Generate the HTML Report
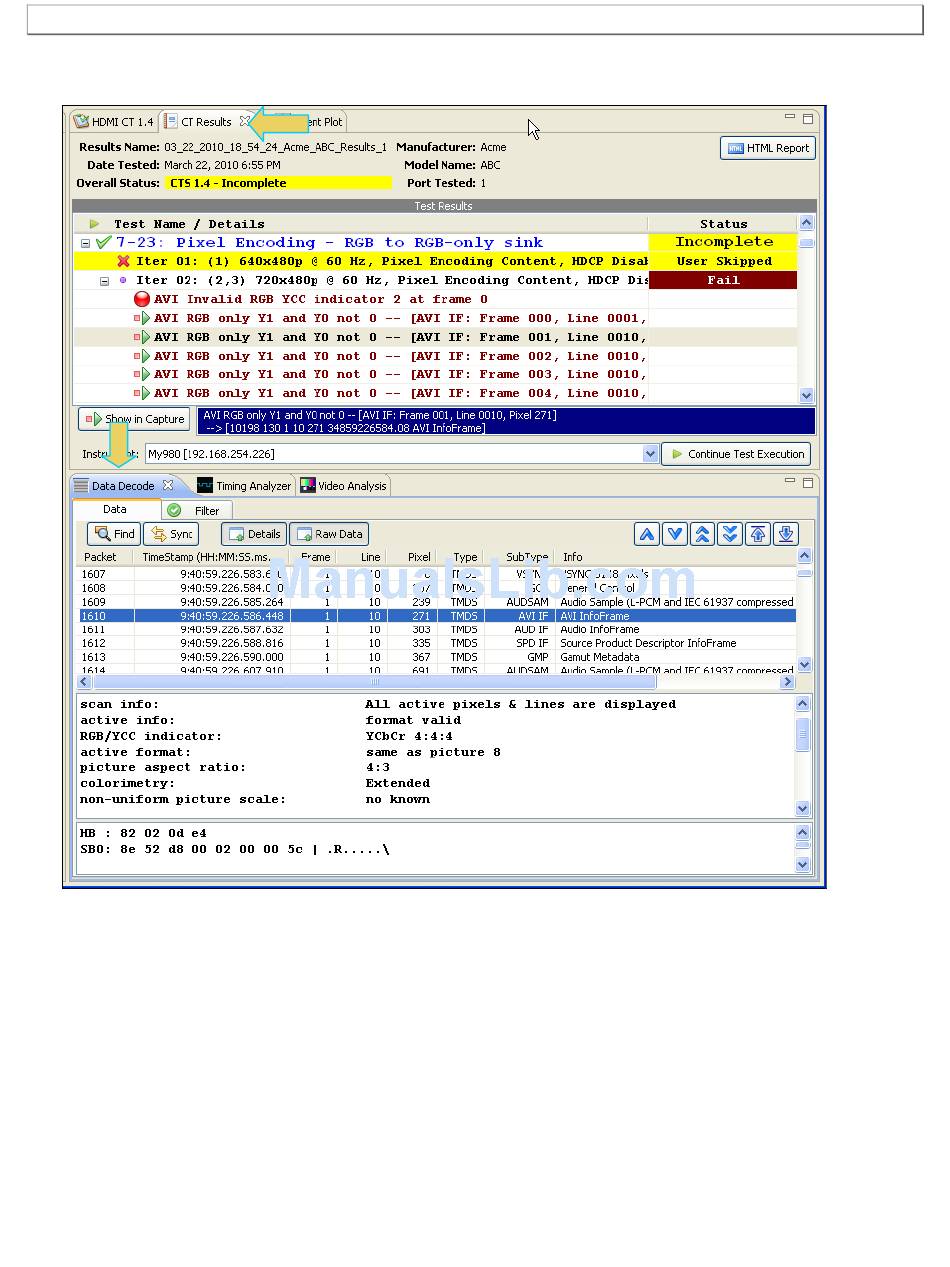 click(x=768, y=148)
